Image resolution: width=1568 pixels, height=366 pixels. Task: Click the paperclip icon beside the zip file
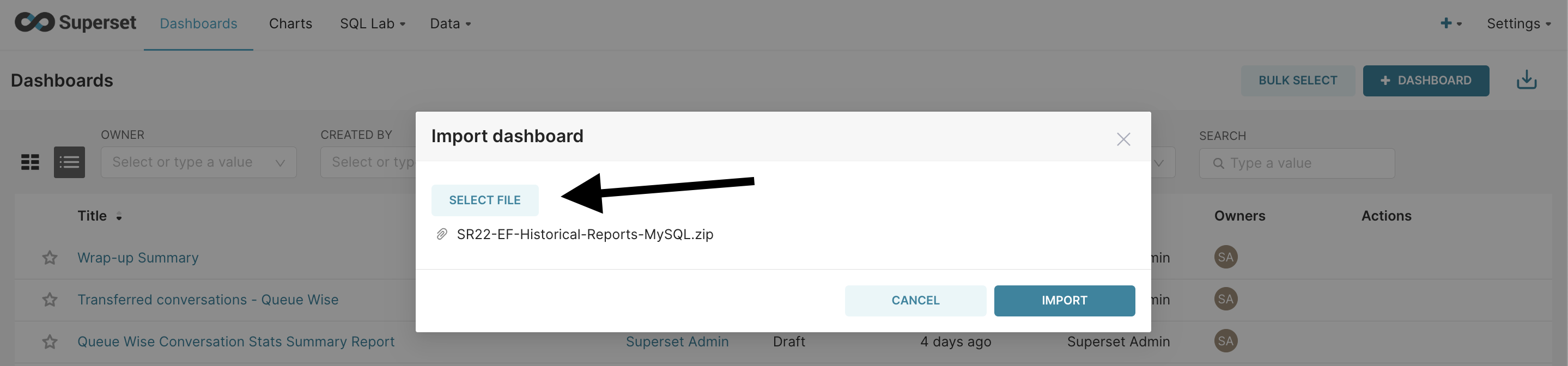pyautogui.click(x=442, y=234)
